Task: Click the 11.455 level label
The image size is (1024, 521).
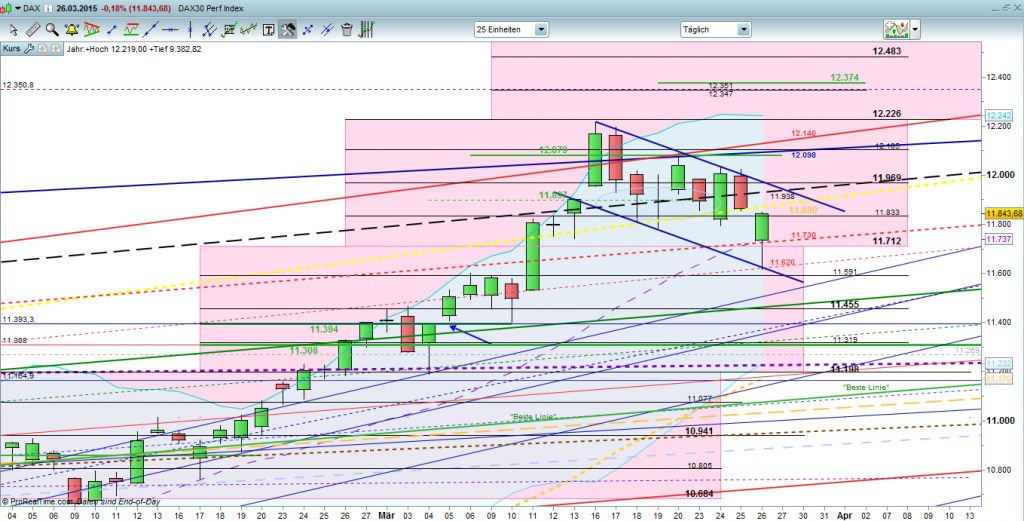Action: [x=844, y=304]
